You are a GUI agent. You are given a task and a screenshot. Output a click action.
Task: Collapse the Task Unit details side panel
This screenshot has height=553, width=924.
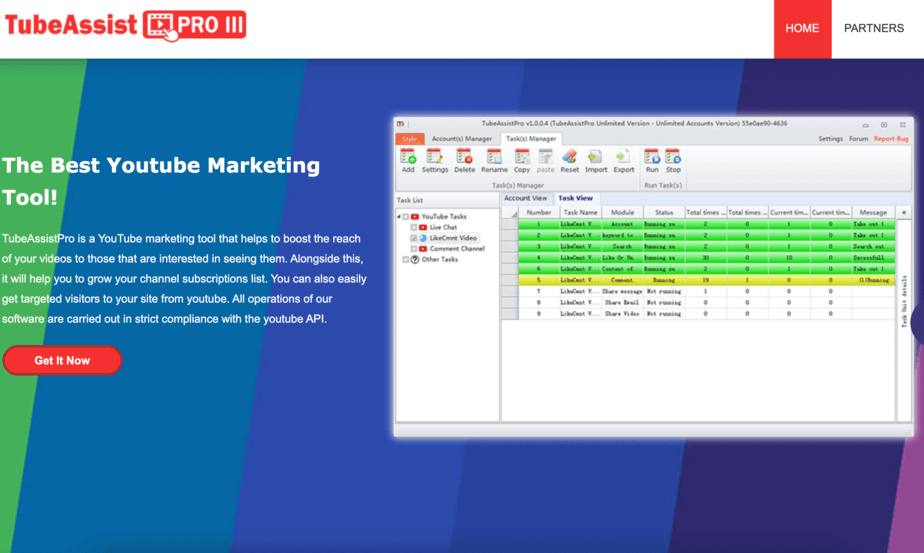904,212
